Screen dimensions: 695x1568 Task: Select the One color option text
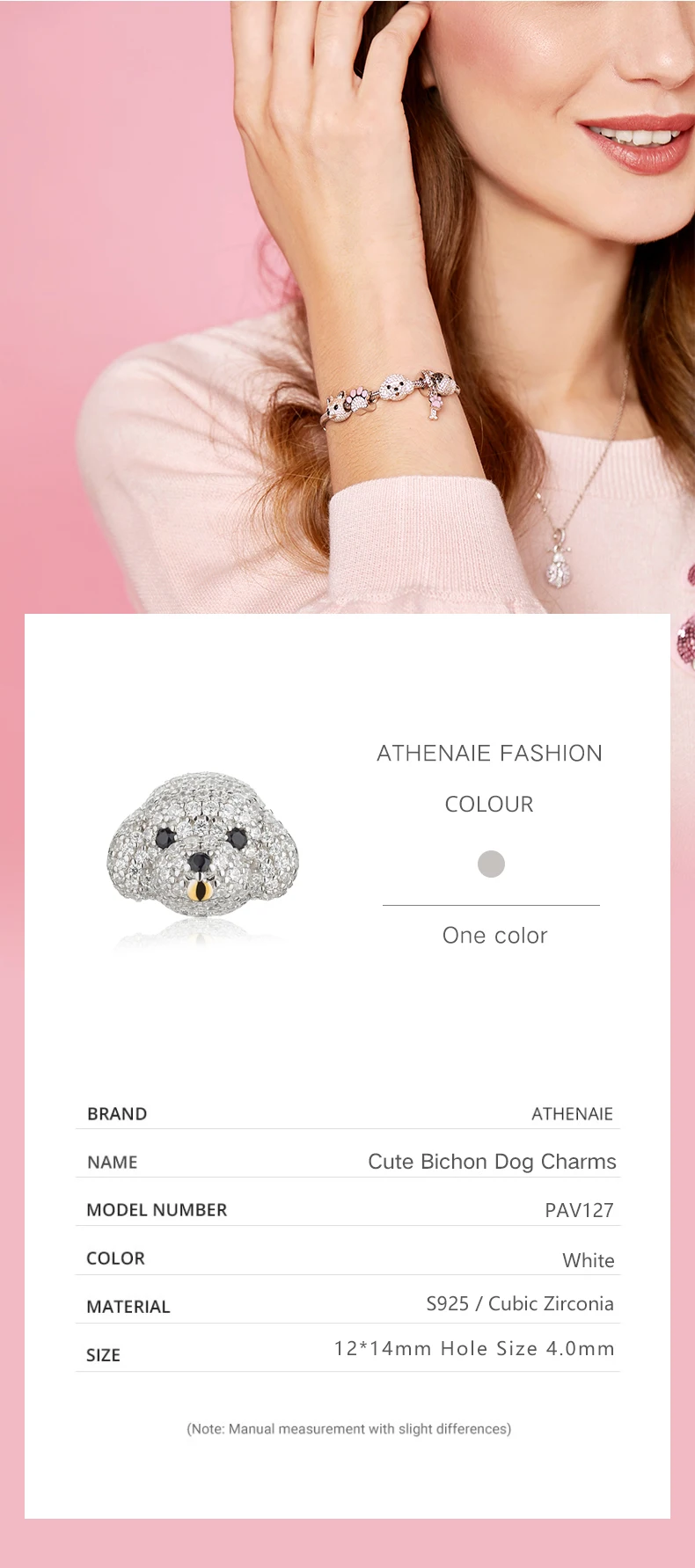pyautogui.click(x=494, y=935)
